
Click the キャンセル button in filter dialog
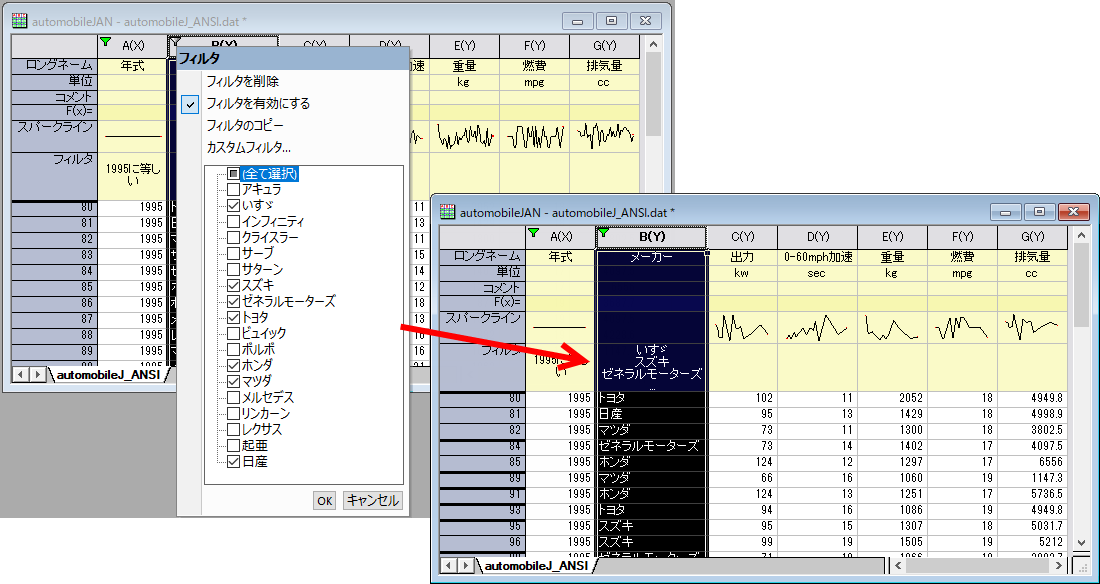coord(373,500)
